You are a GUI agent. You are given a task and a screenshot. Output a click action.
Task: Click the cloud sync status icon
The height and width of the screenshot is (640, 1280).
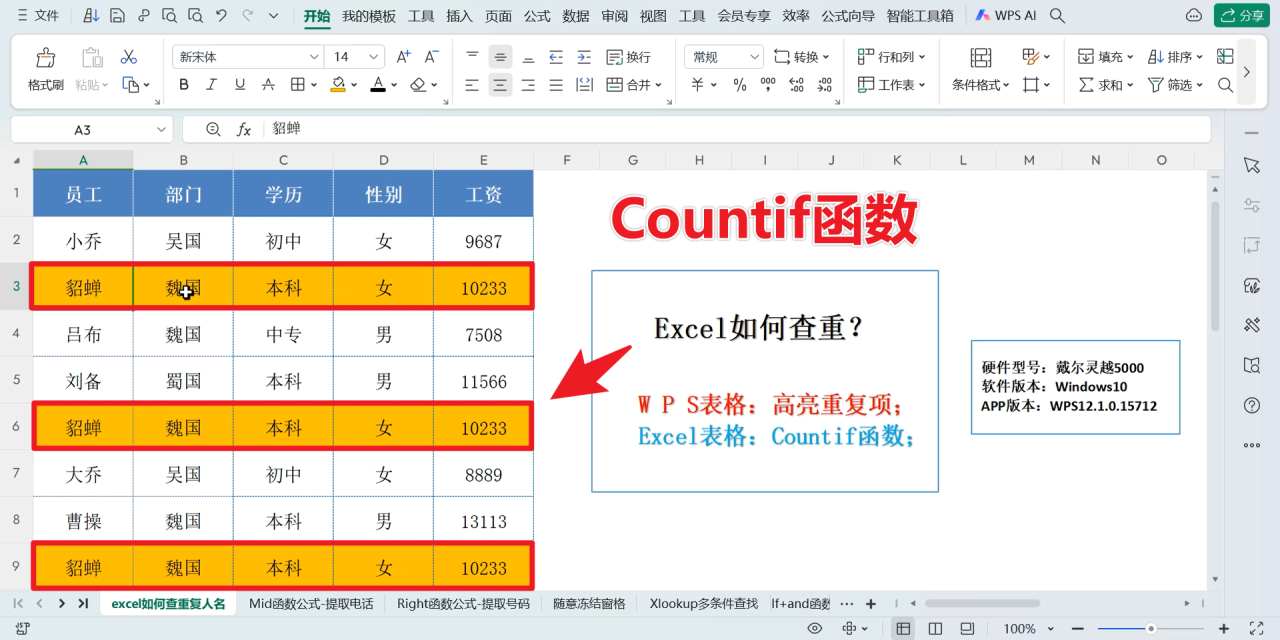(x=1193, y=16)
